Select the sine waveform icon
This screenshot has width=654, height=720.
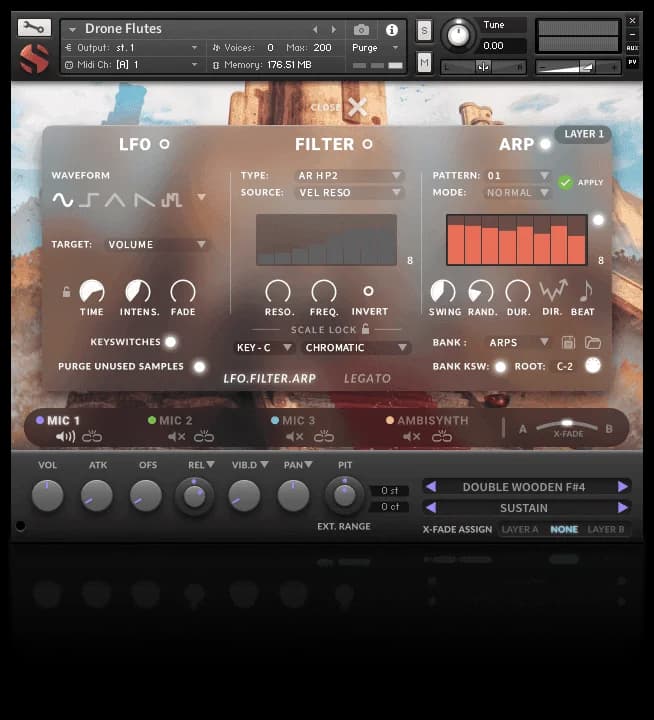63,199
